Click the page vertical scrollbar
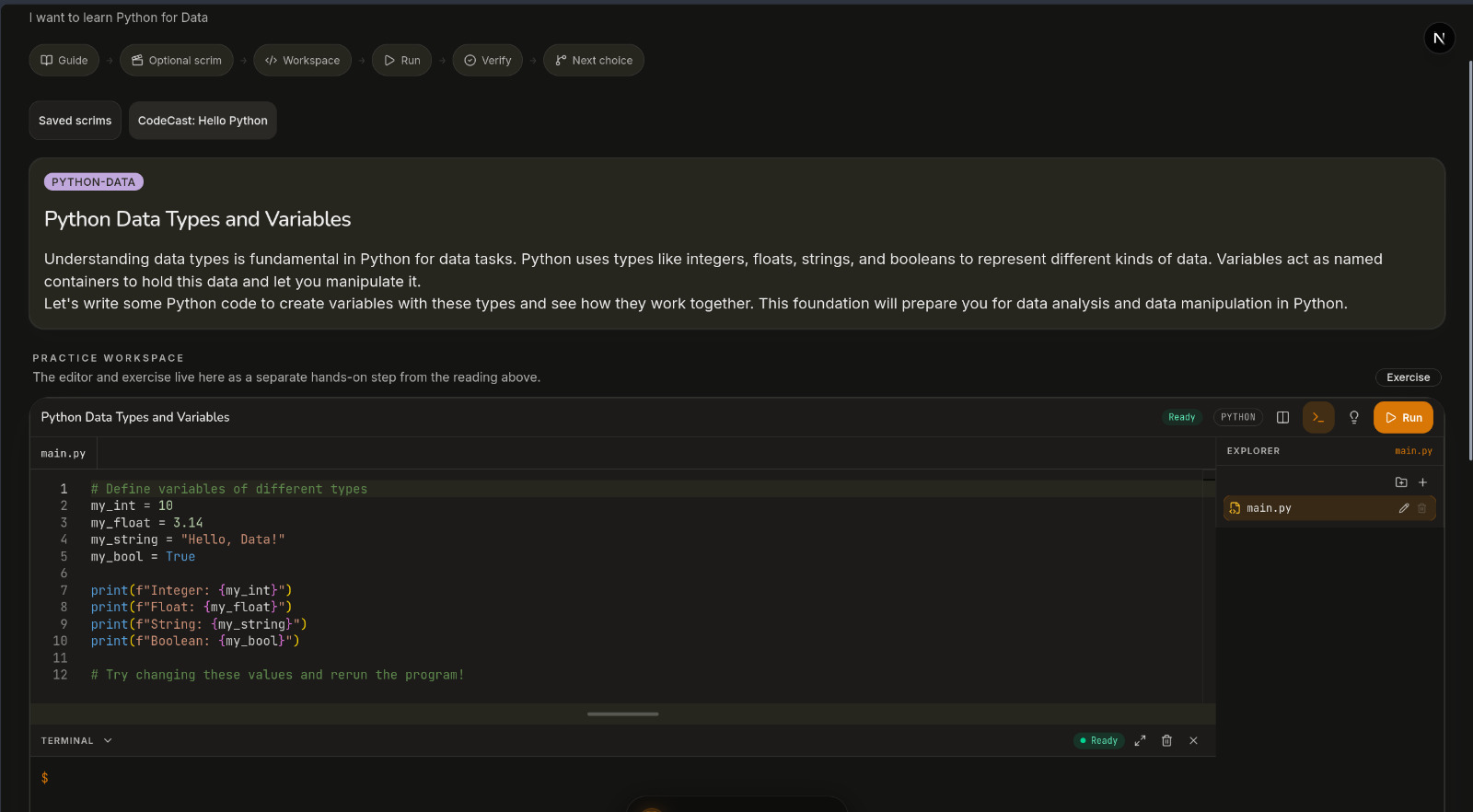 [x=1470, y=261]
